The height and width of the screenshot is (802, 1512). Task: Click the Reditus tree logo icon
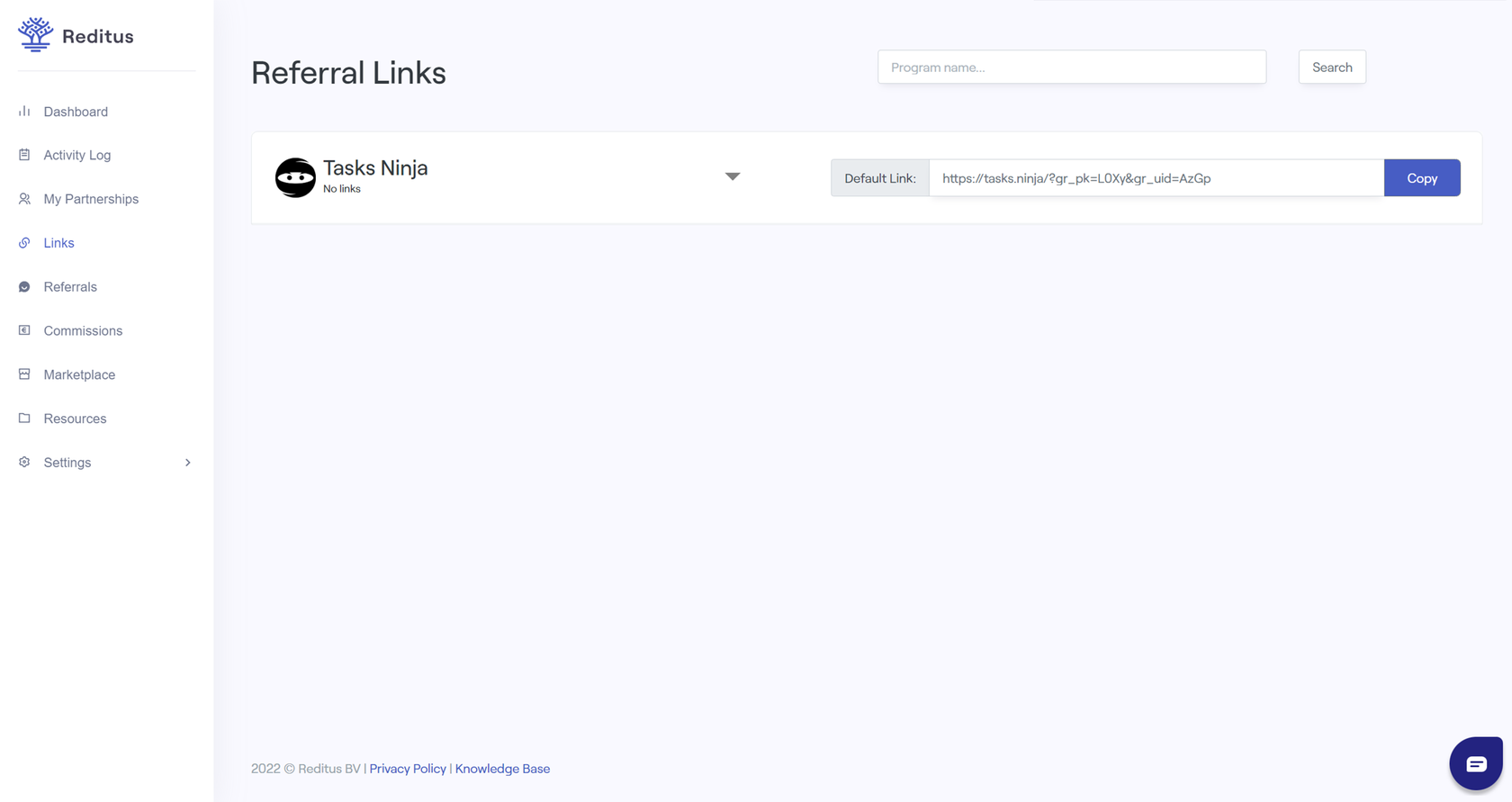coord(36,35)
